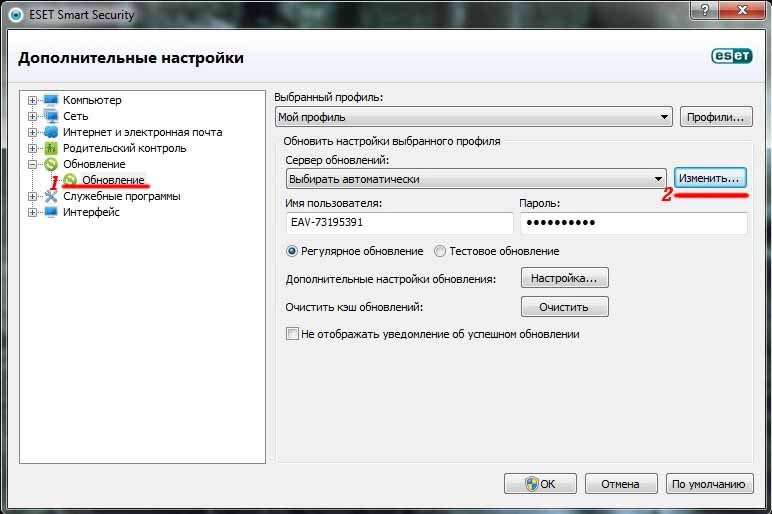Expand the Компьютер tree node
Viewport: 772px width, 514px height.
click(32, 100)
